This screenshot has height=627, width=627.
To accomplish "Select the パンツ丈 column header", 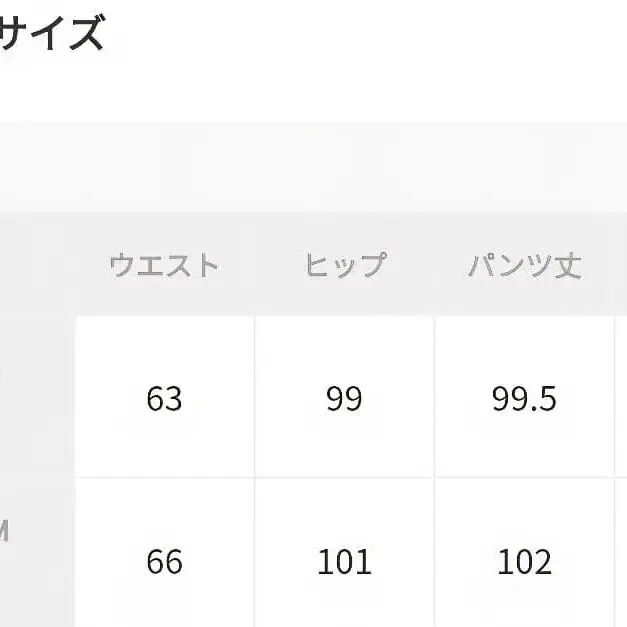I will (524, 266).
